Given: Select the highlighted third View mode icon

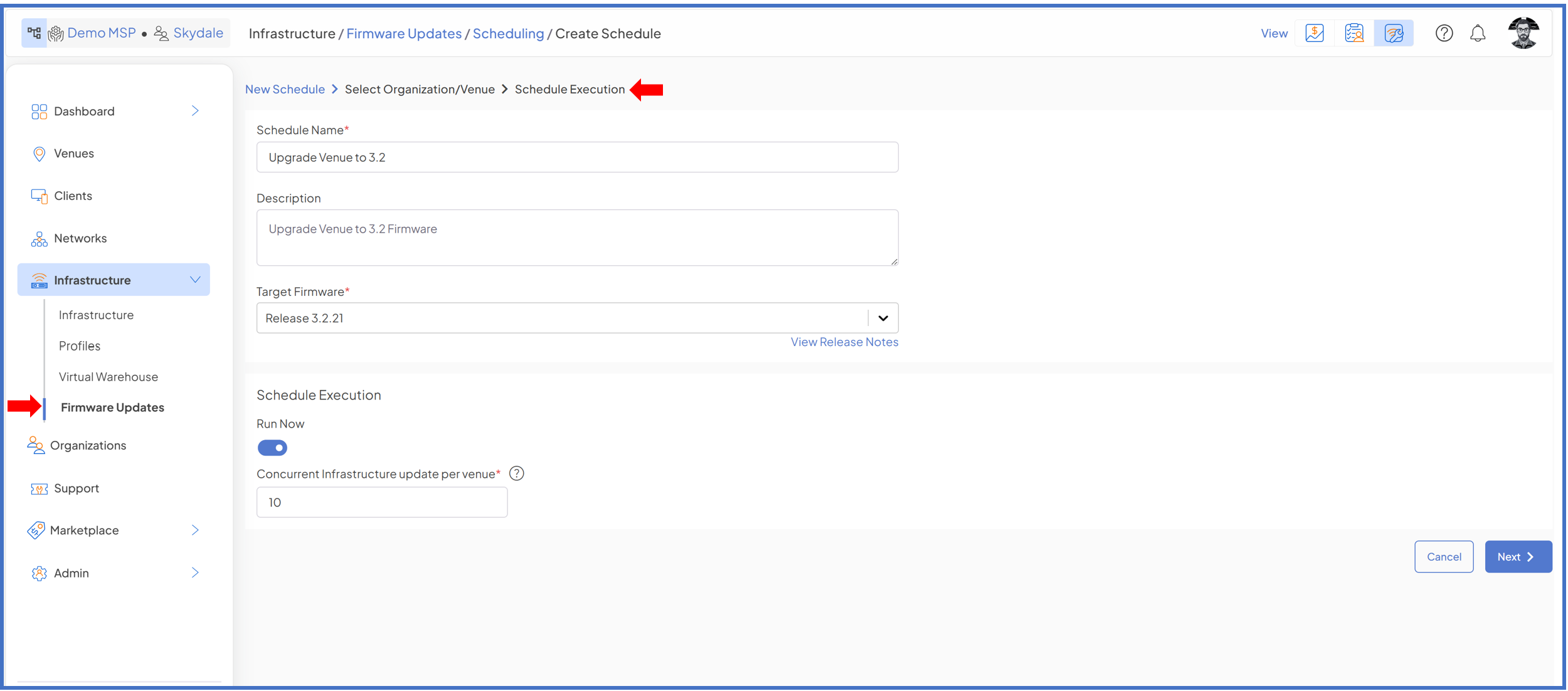Looking at the screenshot, I should click(x=1394, y=33).
